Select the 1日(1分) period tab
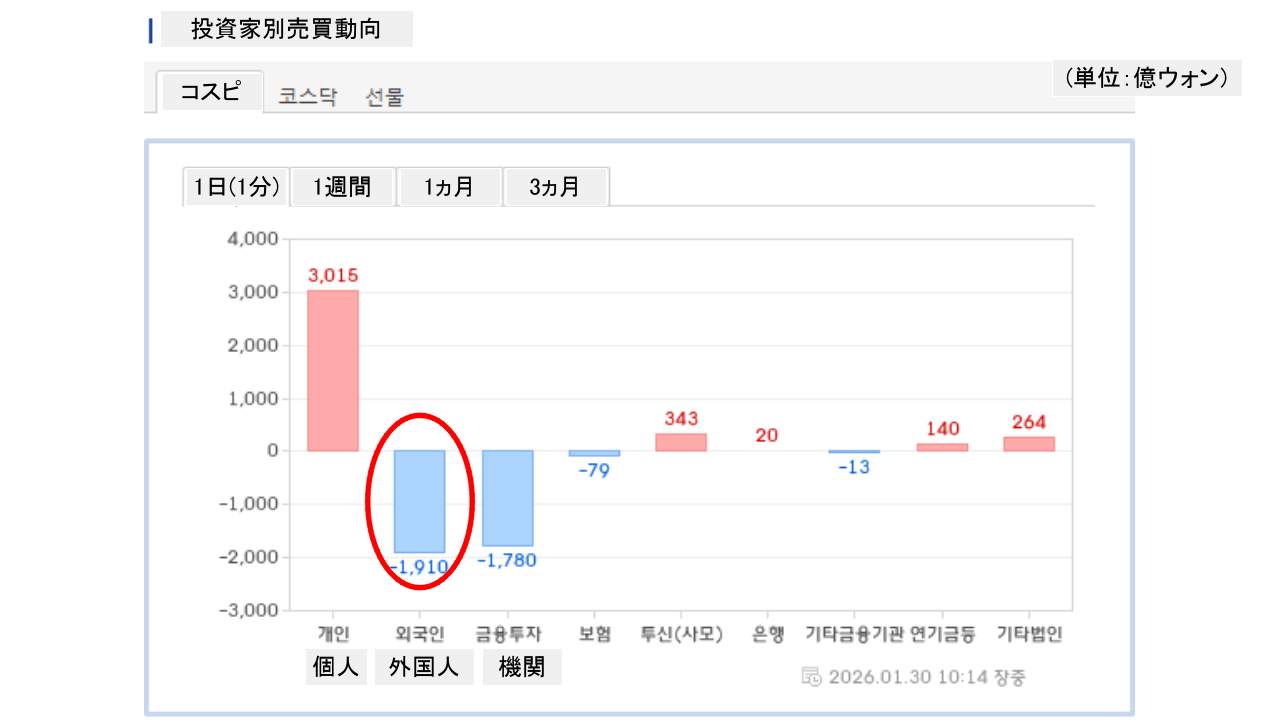This screenshot has height=720, width=1280. click(x=236, y=187)
